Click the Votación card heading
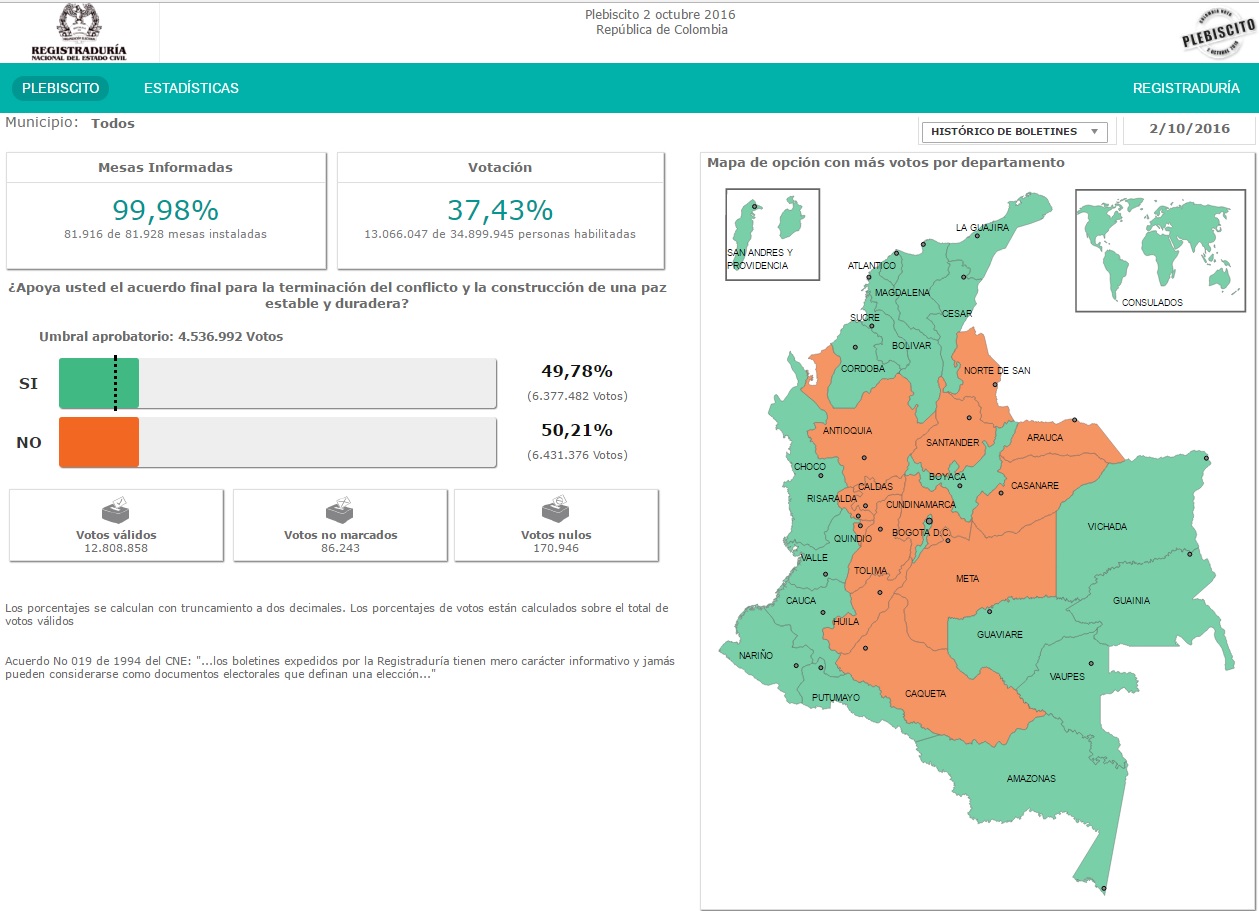Image resolution: width=1259 pixels, height=911 pixels. [500, 168]
